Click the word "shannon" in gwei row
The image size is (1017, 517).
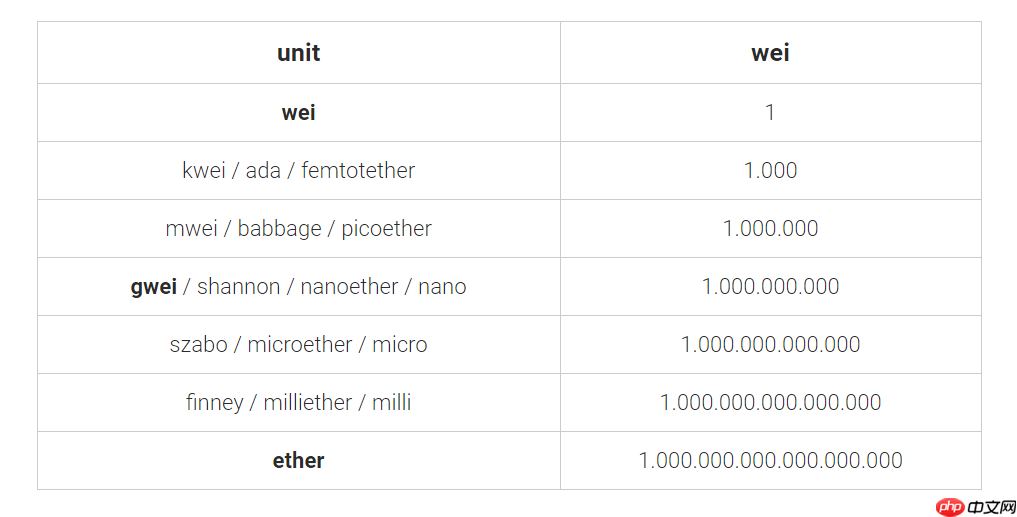tap(238, 286)
